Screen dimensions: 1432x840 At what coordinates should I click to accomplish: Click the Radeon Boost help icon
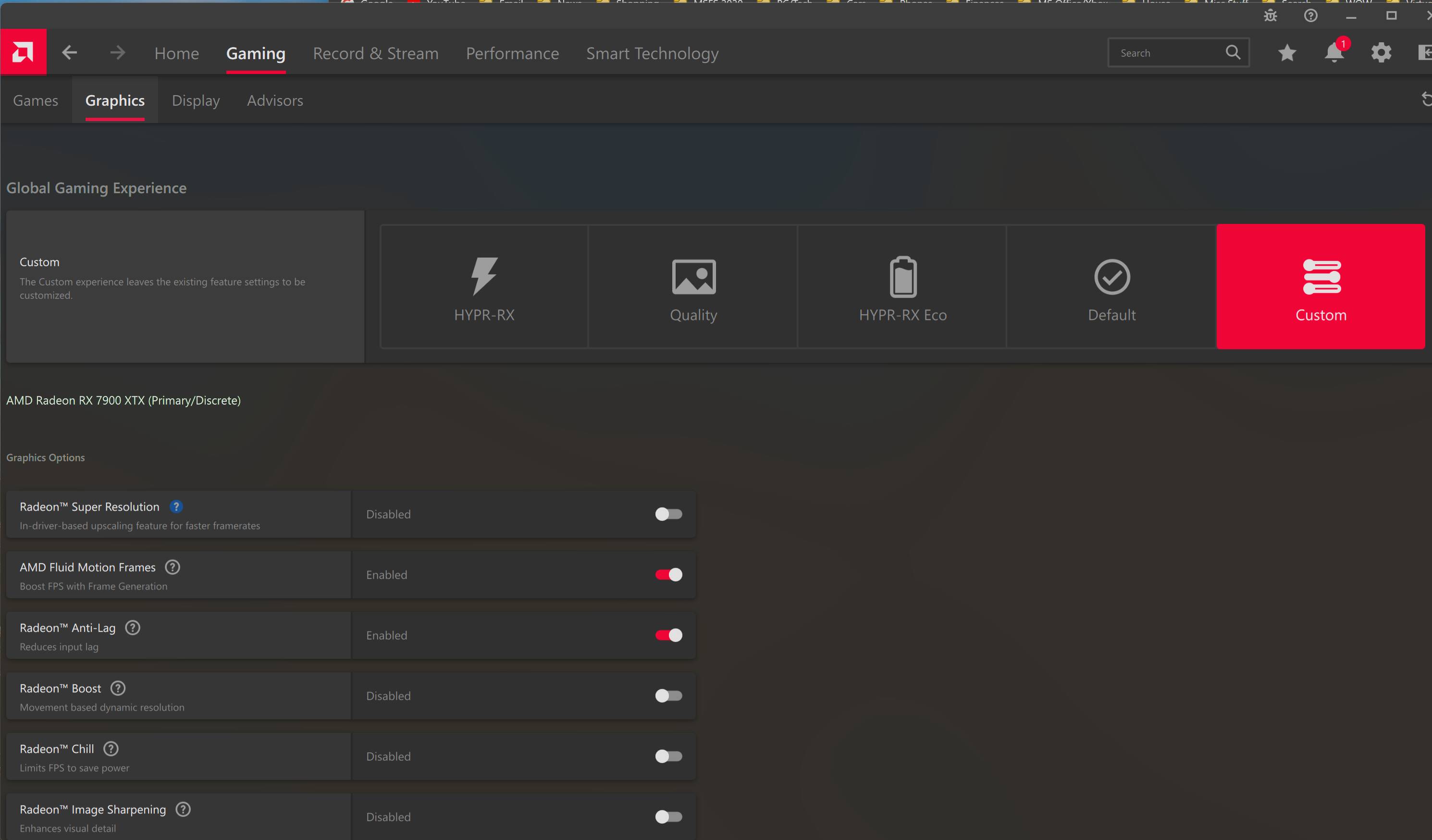point(117,688)
